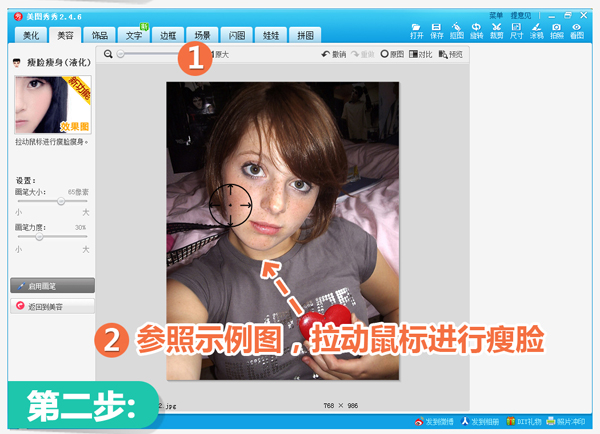Open the 看图 (View image) eye icon

pos(577,30)
